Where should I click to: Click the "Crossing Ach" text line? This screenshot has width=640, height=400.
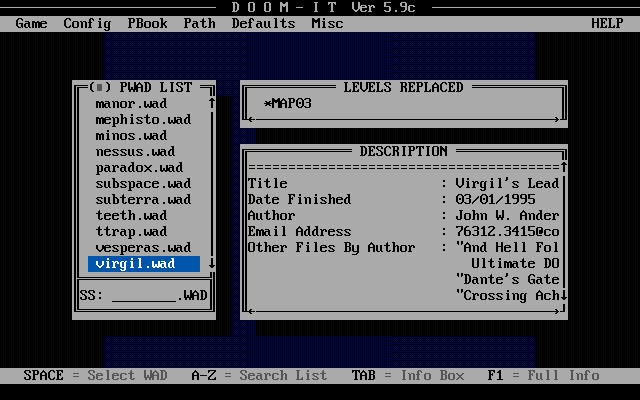coord(507,296)
